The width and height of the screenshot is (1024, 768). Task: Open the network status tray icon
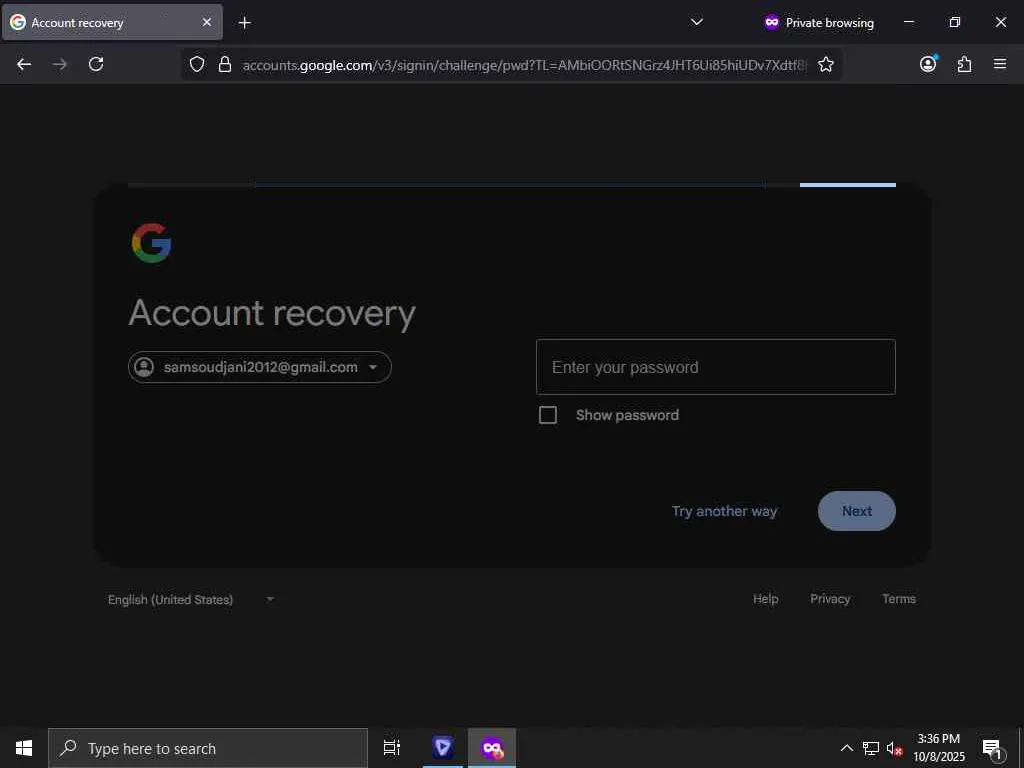[x=871, y=748]
